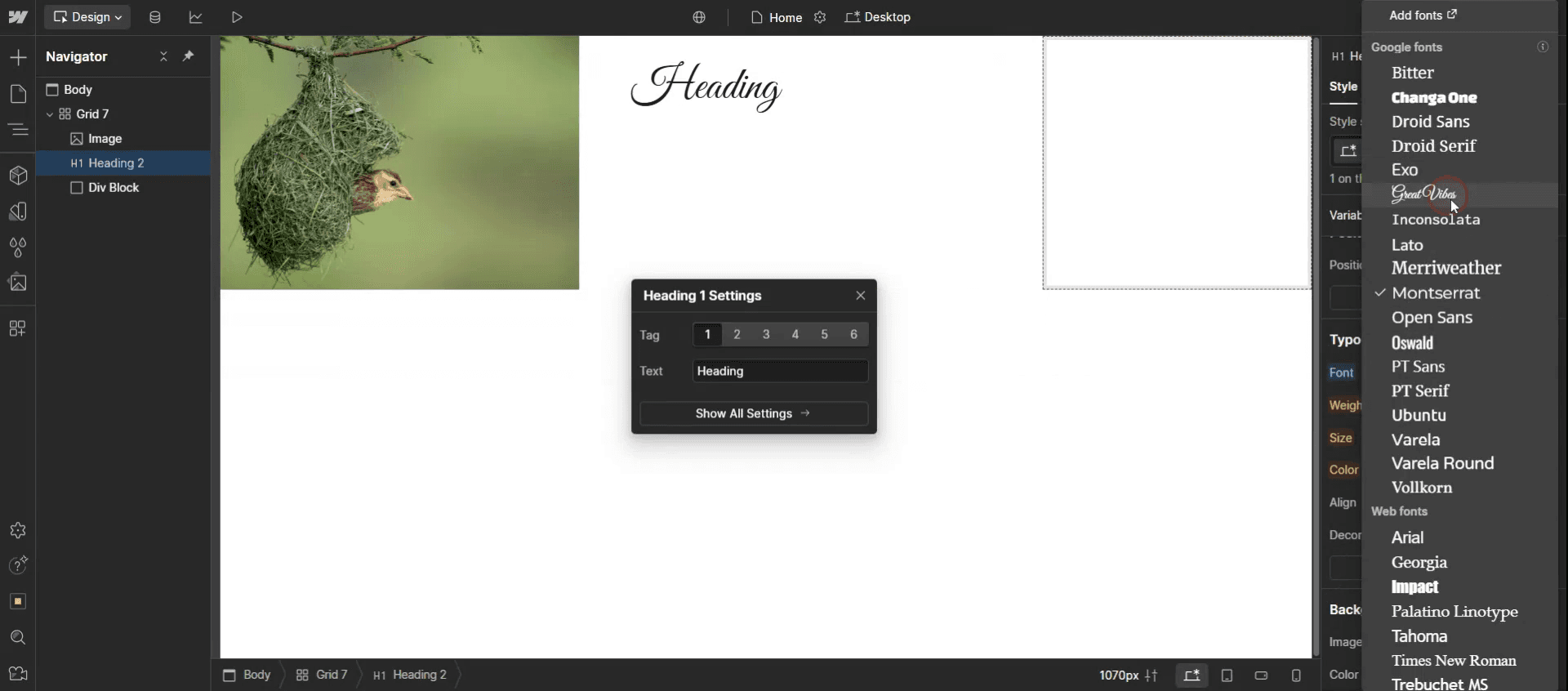This screenshot has height=691, width=1568.
Task: Collapse the Grid 7 tree node
Action: 50,114
